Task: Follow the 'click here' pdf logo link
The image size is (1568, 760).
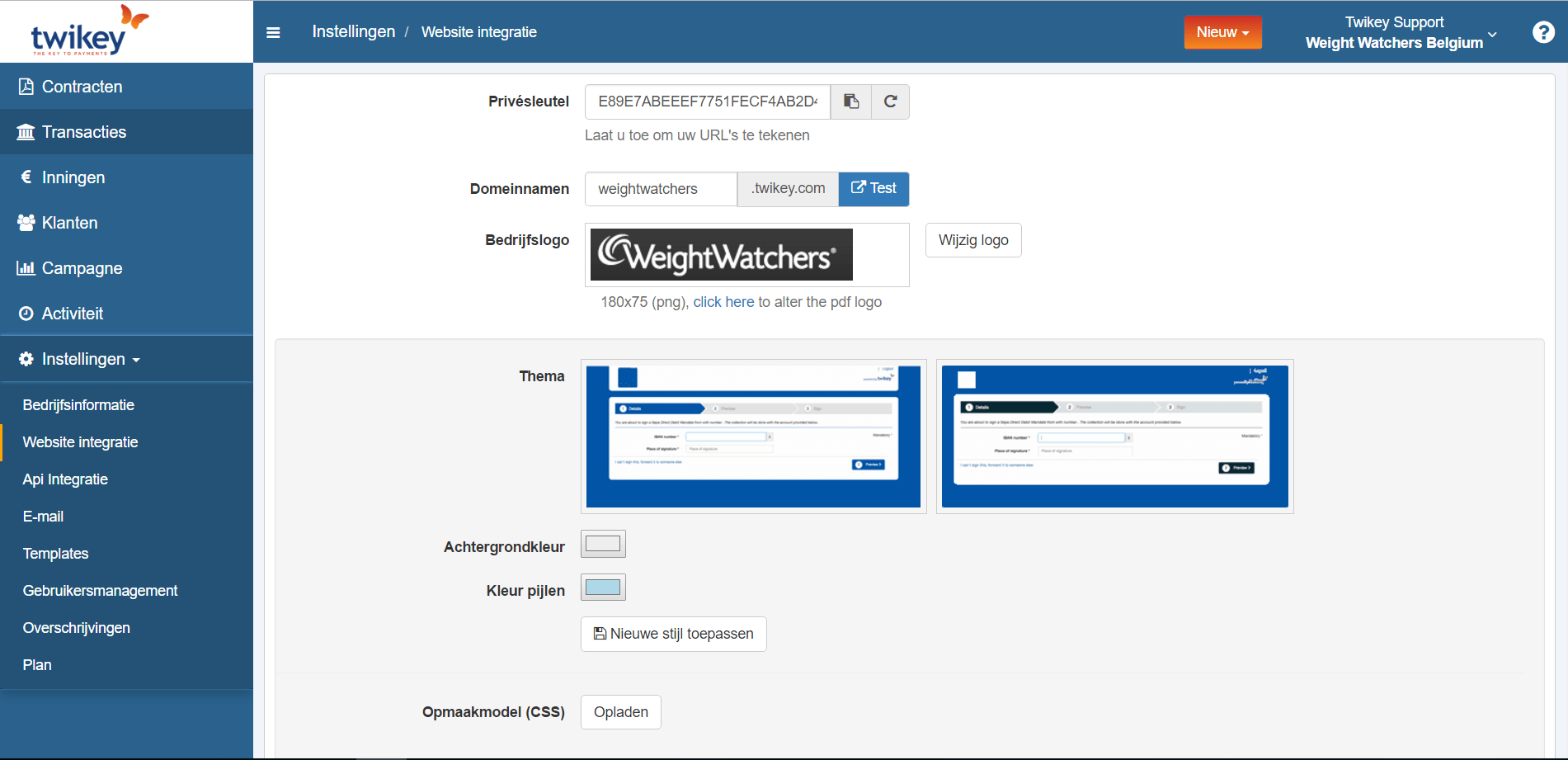Action: click(723, 302)
